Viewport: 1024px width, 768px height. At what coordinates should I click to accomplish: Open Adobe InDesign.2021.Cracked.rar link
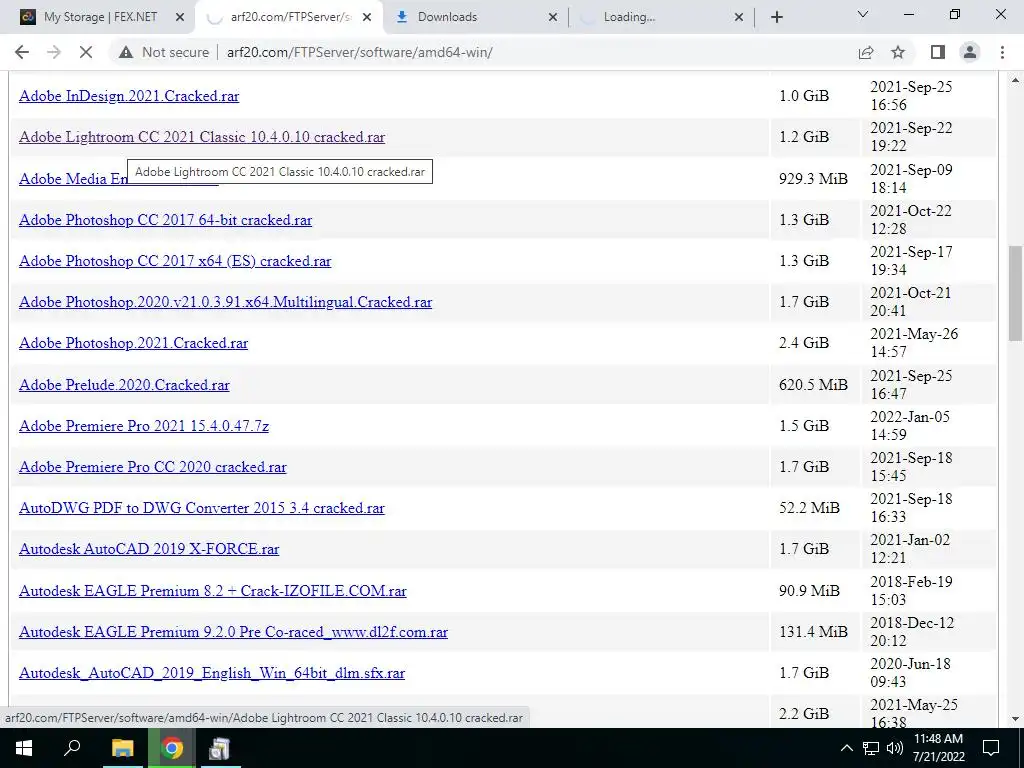[129, 96]
